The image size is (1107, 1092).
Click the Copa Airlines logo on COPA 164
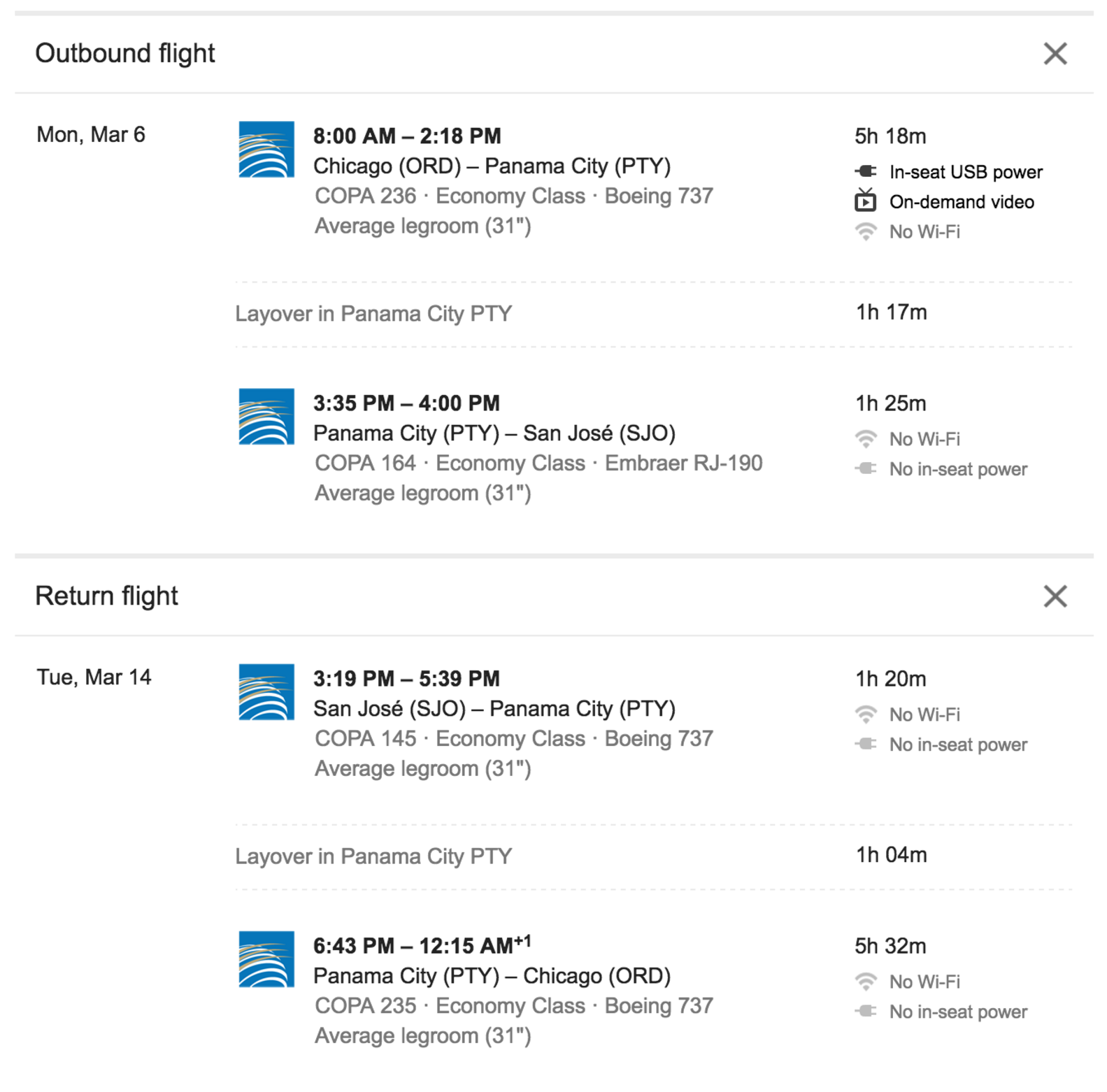(268, 415)
